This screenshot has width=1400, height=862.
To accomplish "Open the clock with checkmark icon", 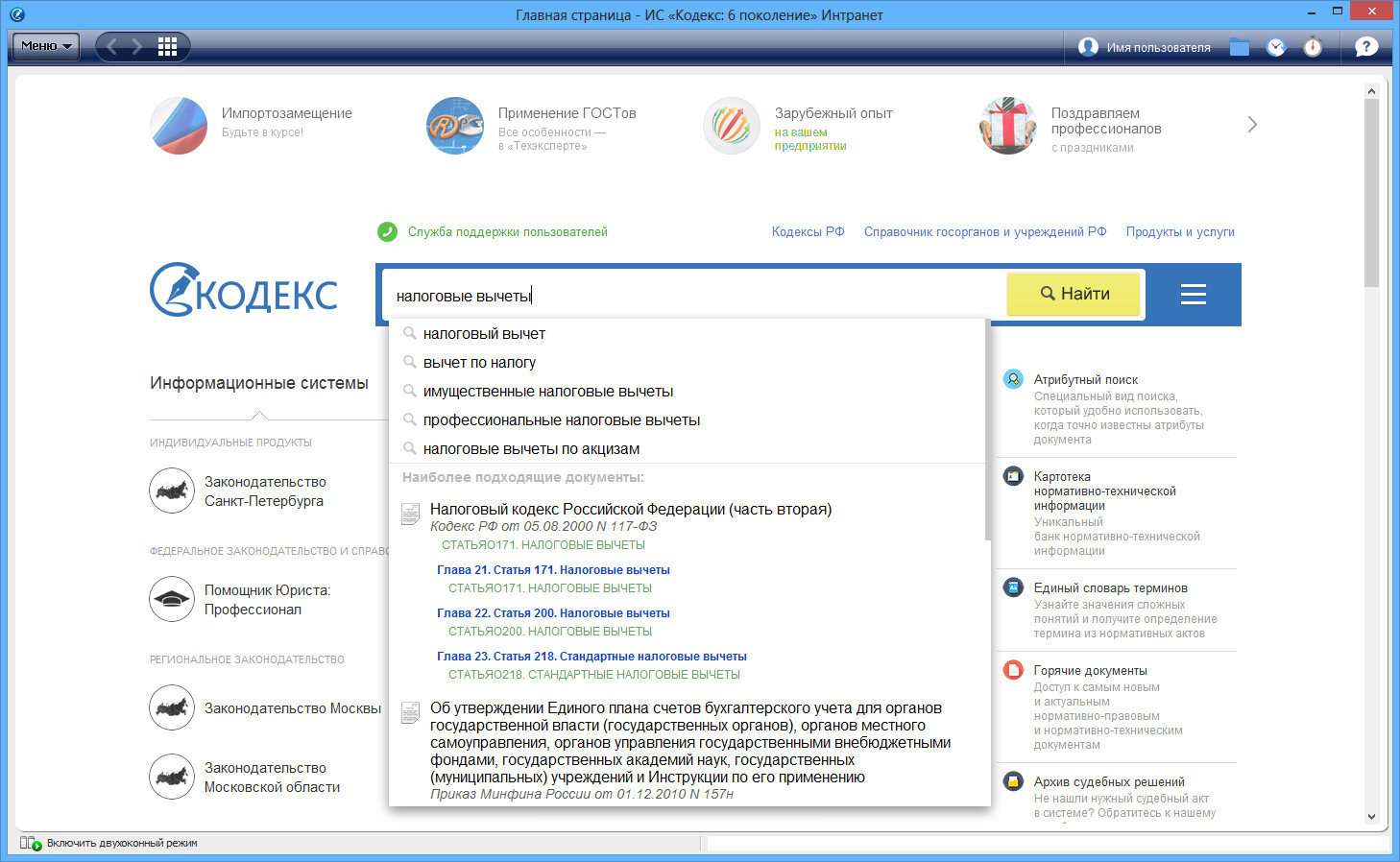I will [x=1276, y=47].
